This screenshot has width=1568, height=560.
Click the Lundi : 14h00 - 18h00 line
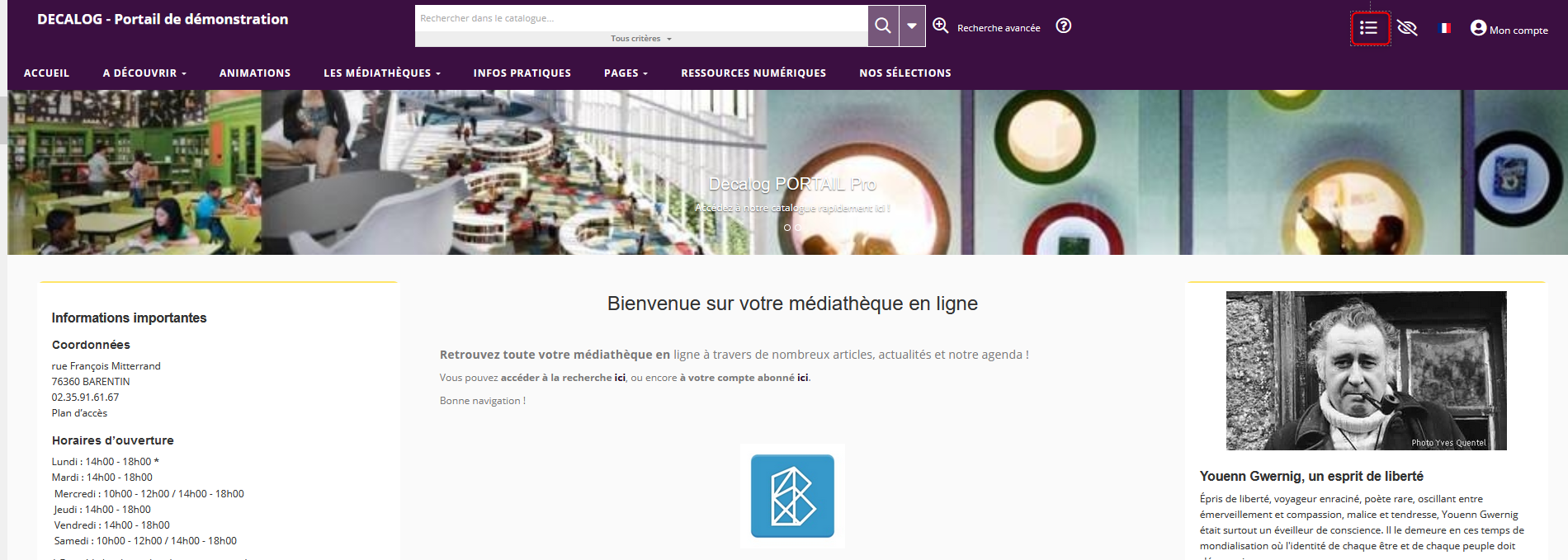[105, 462]
